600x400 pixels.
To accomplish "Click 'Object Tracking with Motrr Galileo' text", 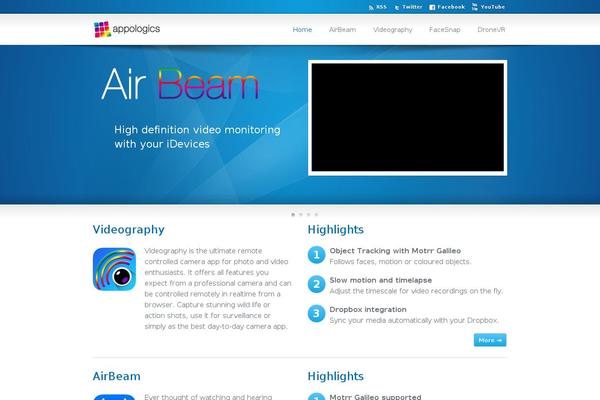I will coord(395,251).
